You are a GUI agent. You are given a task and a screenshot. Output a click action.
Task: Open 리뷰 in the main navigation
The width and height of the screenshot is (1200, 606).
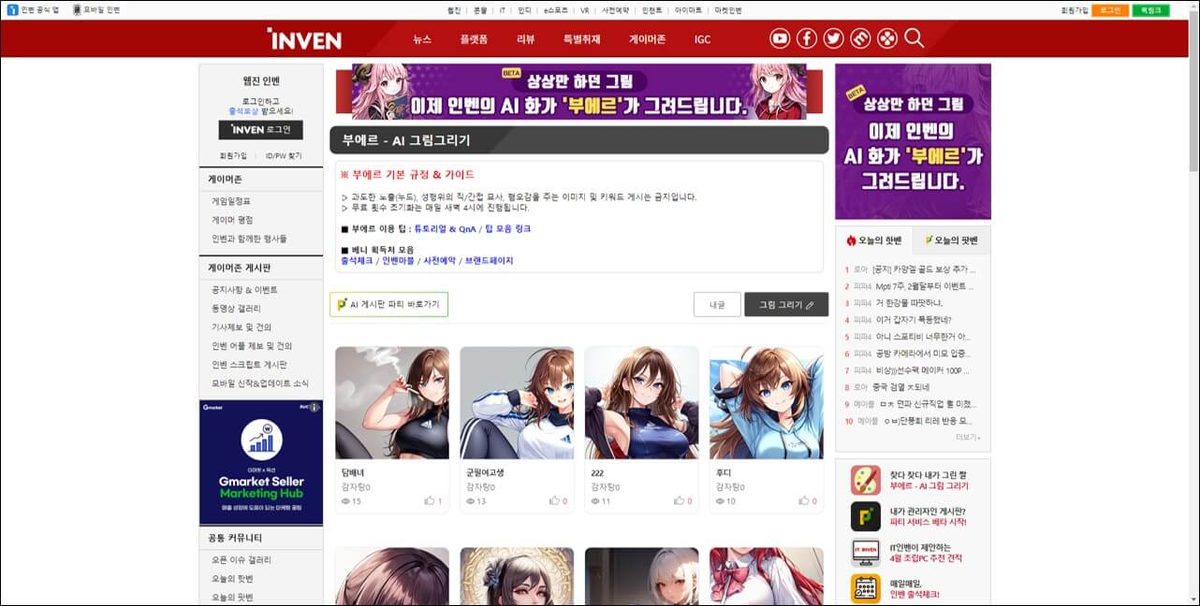pyautogui.click(x=526, y=40)
